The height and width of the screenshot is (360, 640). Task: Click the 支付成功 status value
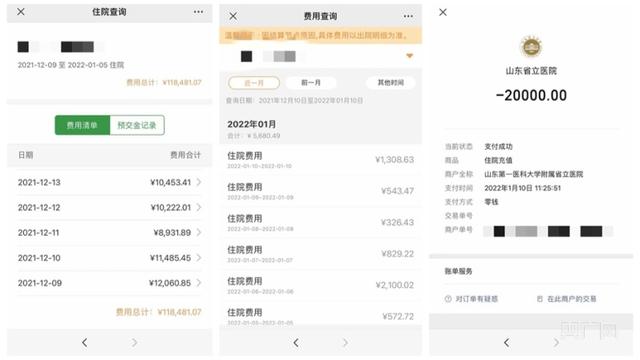[x=498, y=146]
